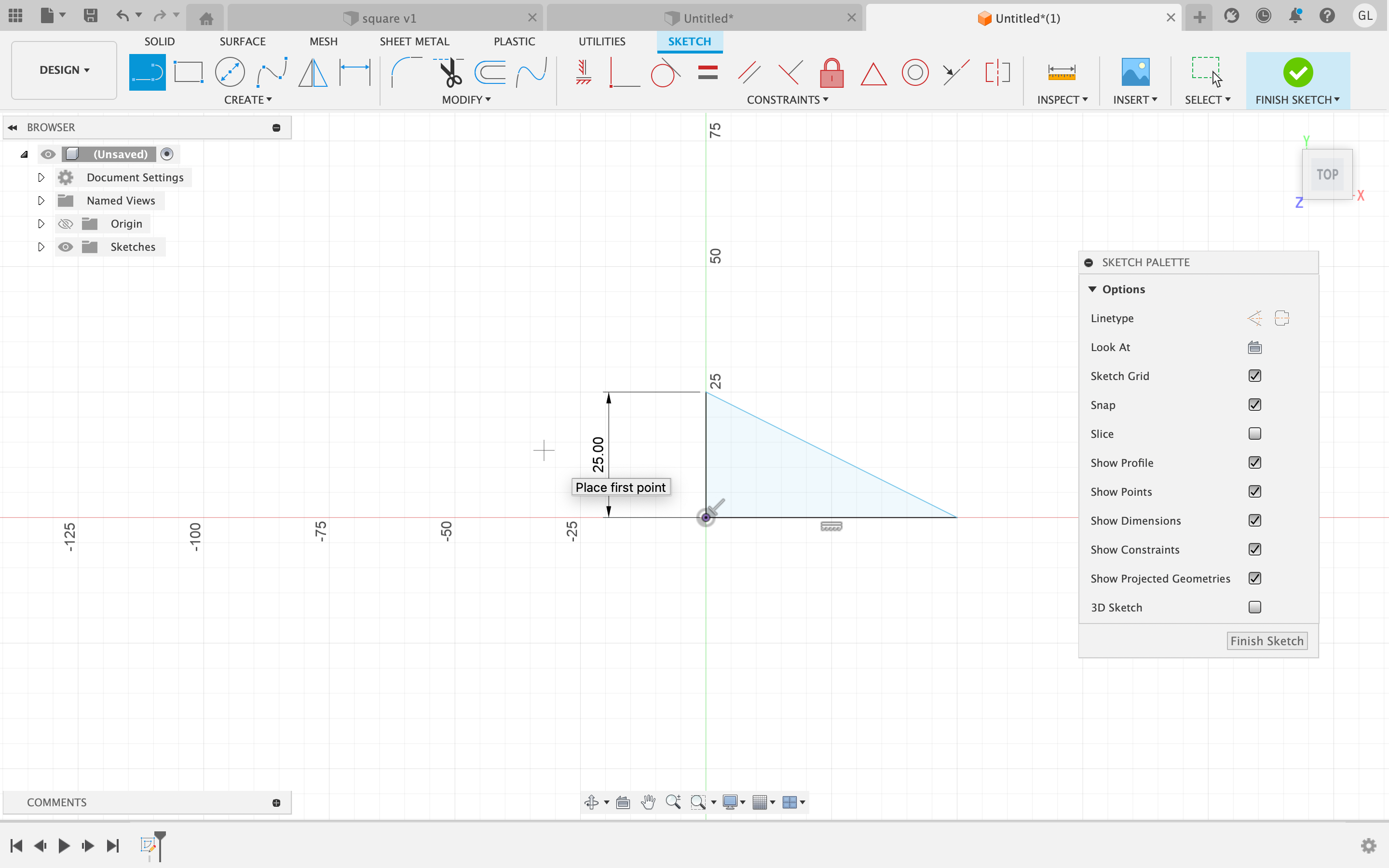Select the Mirror tool icon
1389x868 pixels.
[313, 72]
